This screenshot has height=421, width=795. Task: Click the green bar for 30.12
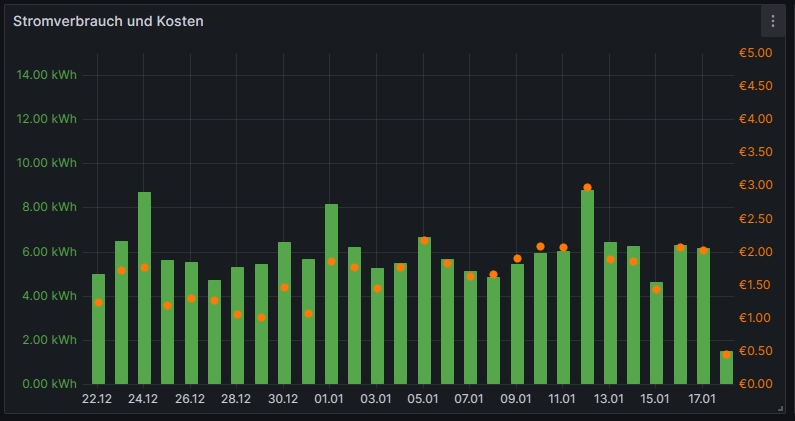coord(284,320)
